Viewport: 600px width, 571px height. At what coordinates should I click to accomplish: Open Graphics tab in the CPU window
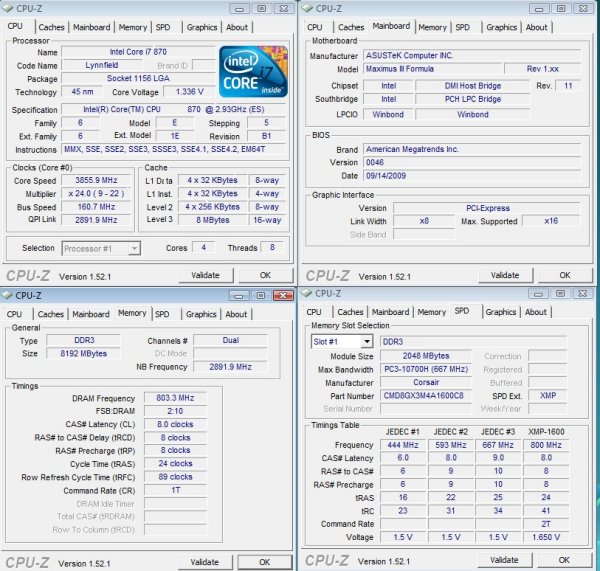202,27
